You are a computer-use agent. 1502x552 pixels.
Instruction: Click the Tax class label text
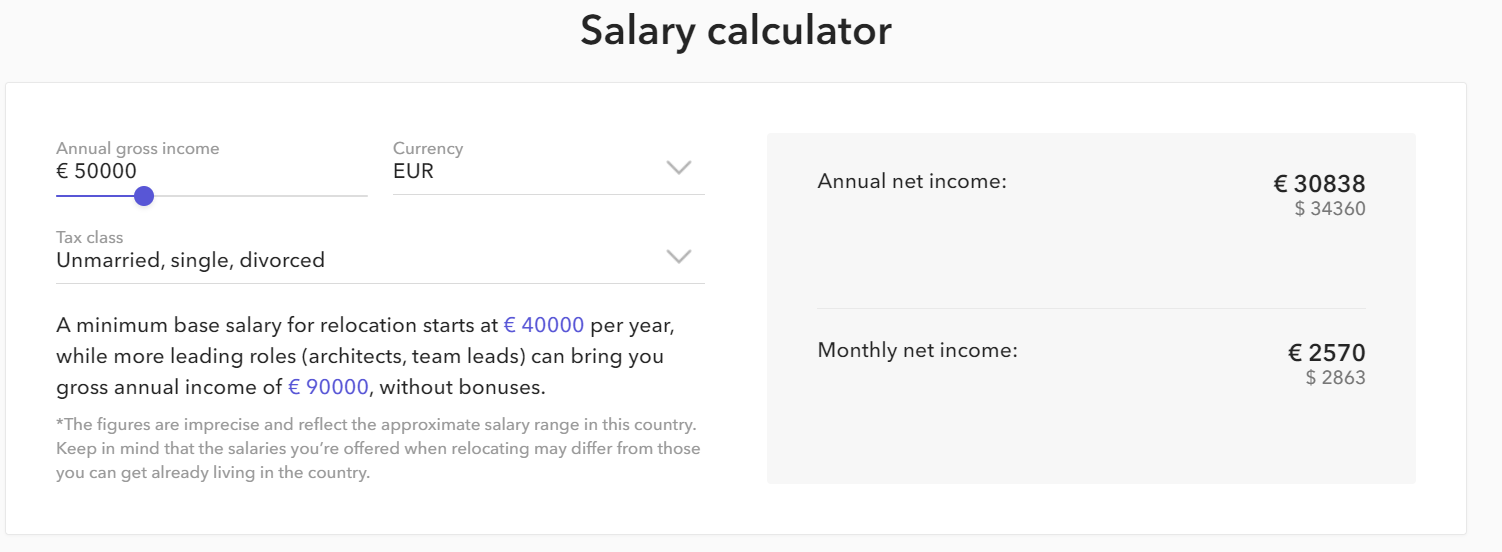tap(90, 238)
